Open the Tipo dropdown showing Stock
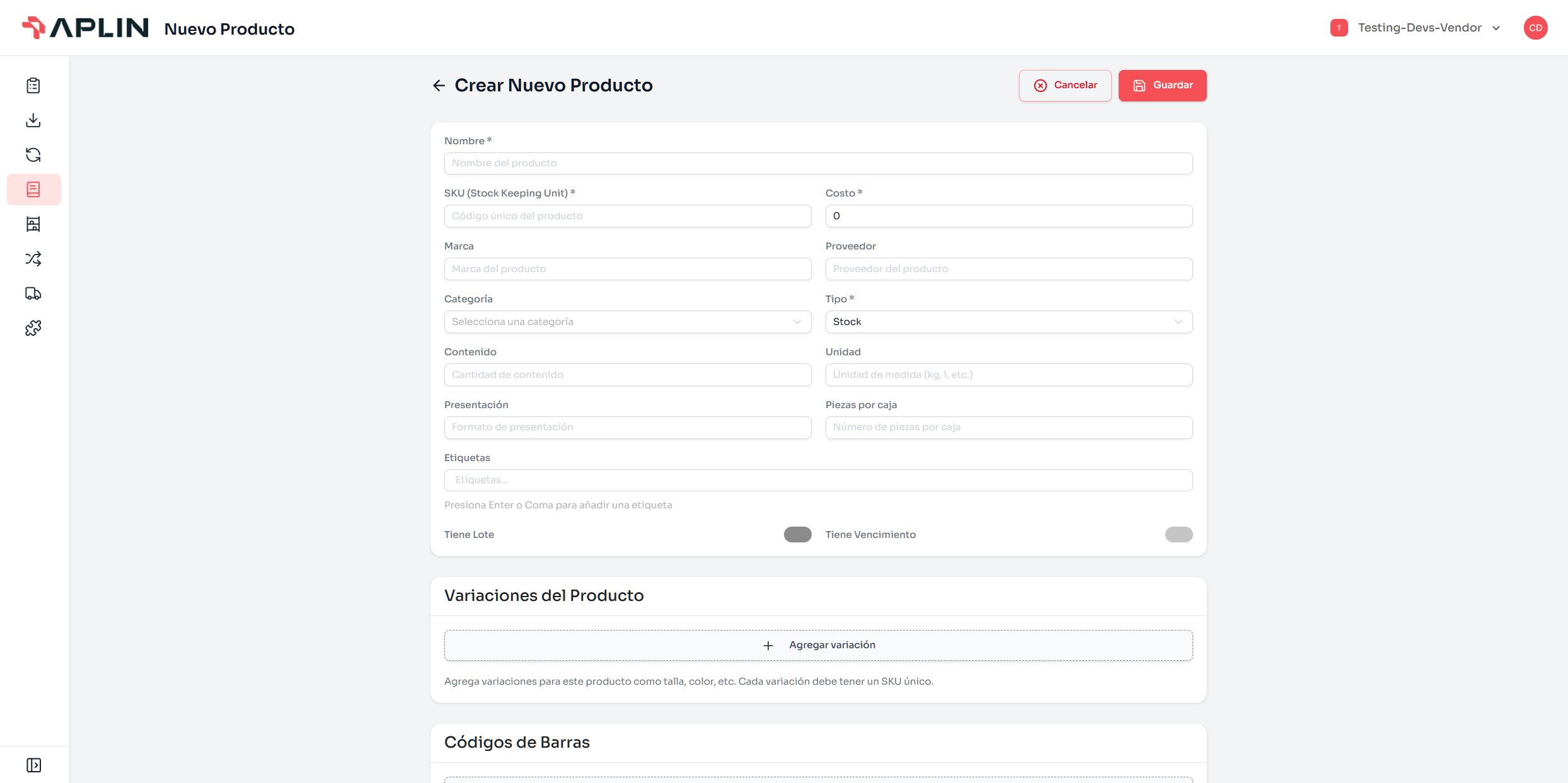1568x783 pixels. (1008, 322)
